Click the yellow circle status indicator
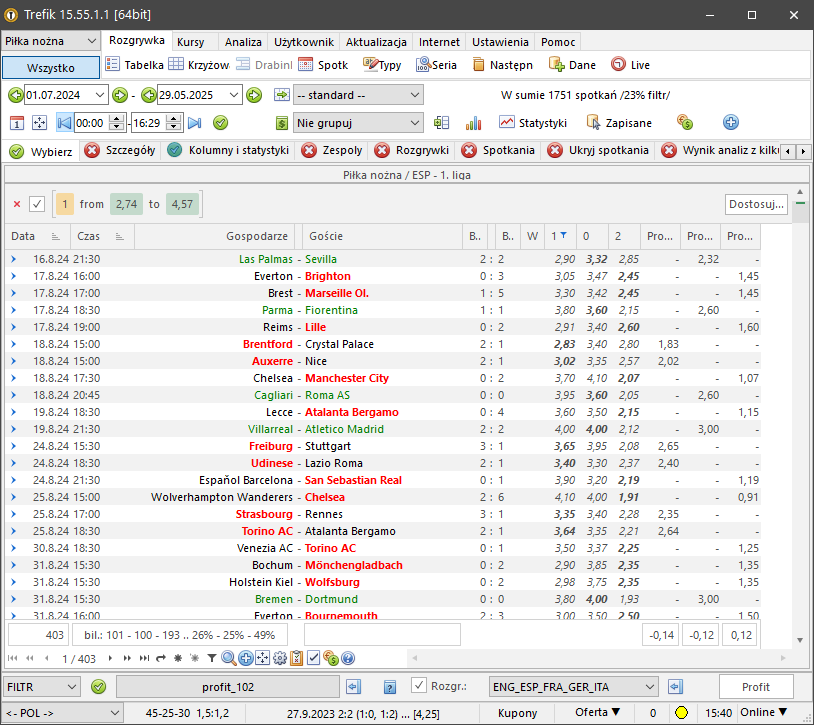The width and height of the screenshot is (814, 725). [681, 713]
